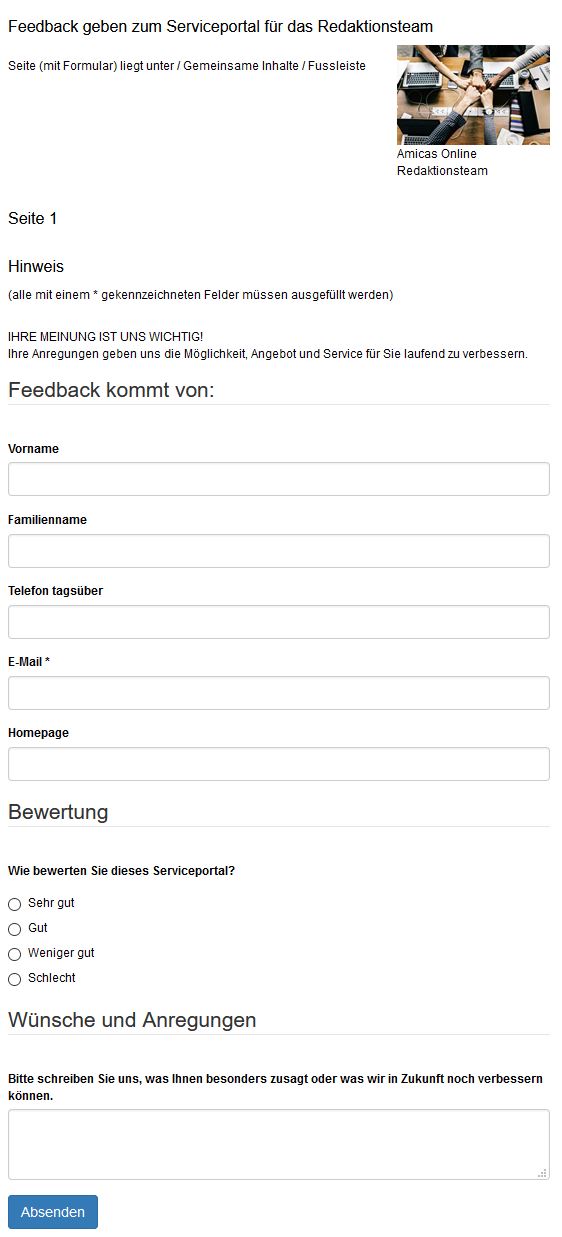
Task: Choose the 'Gut' rating option
Action: (14, 929)
